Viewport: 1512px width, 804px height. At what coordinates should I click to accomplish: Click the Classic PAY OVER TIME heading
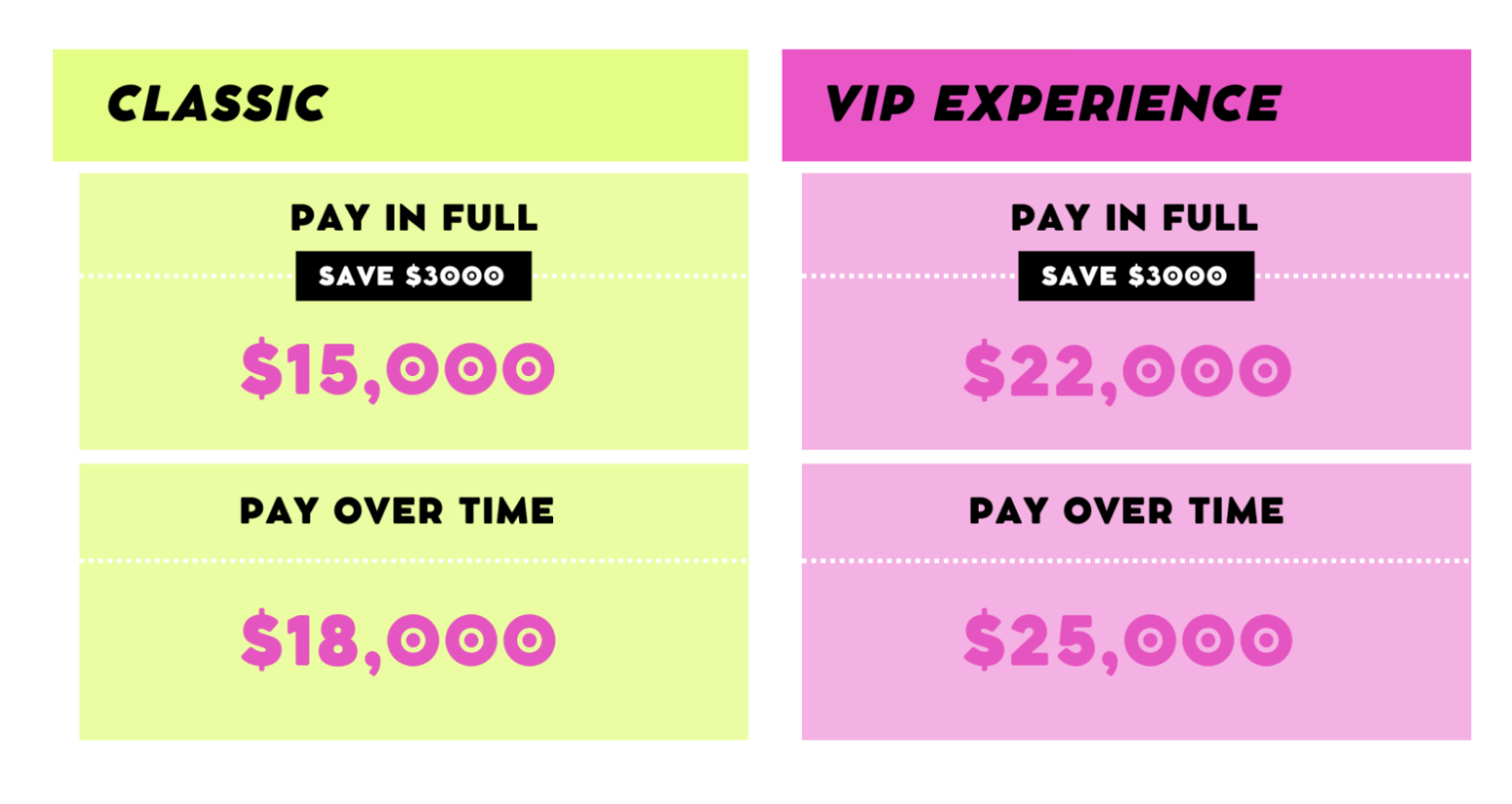pos(397,511)
